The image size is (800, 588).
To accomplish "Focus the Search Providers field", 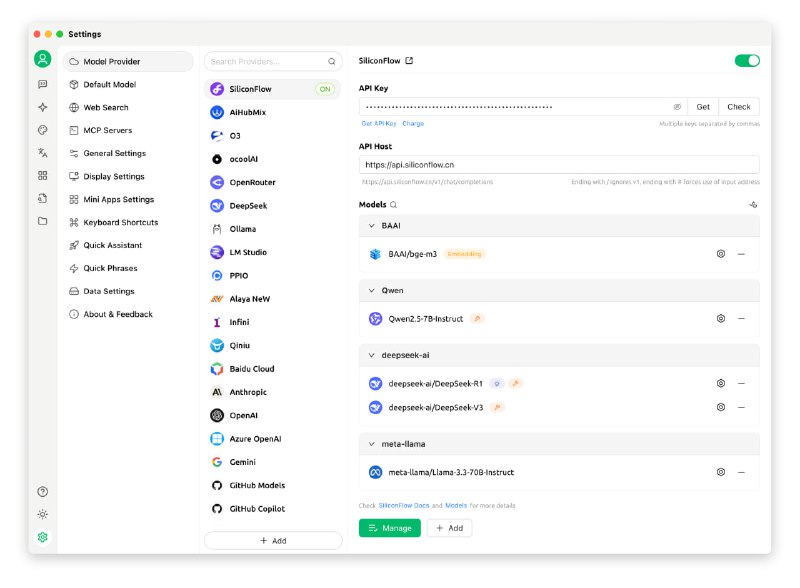I will click(273, 62).
